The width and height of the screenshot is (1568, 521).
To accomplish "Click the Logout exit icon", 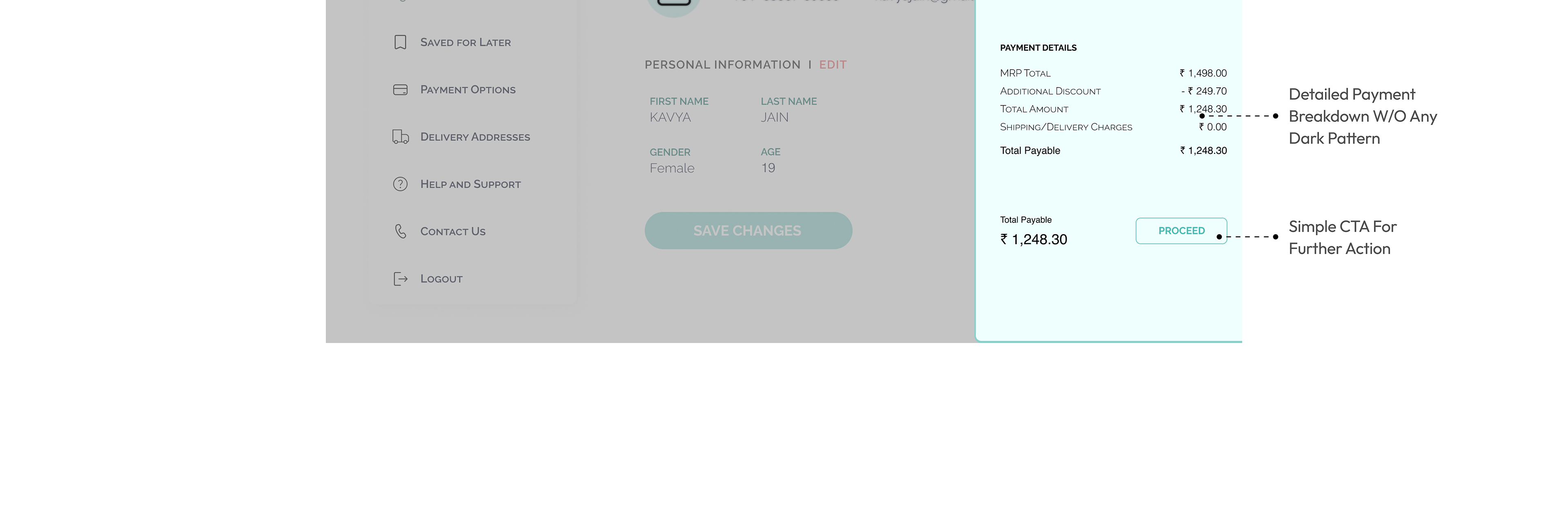I will pyautogui.click(x=400, y=279).
